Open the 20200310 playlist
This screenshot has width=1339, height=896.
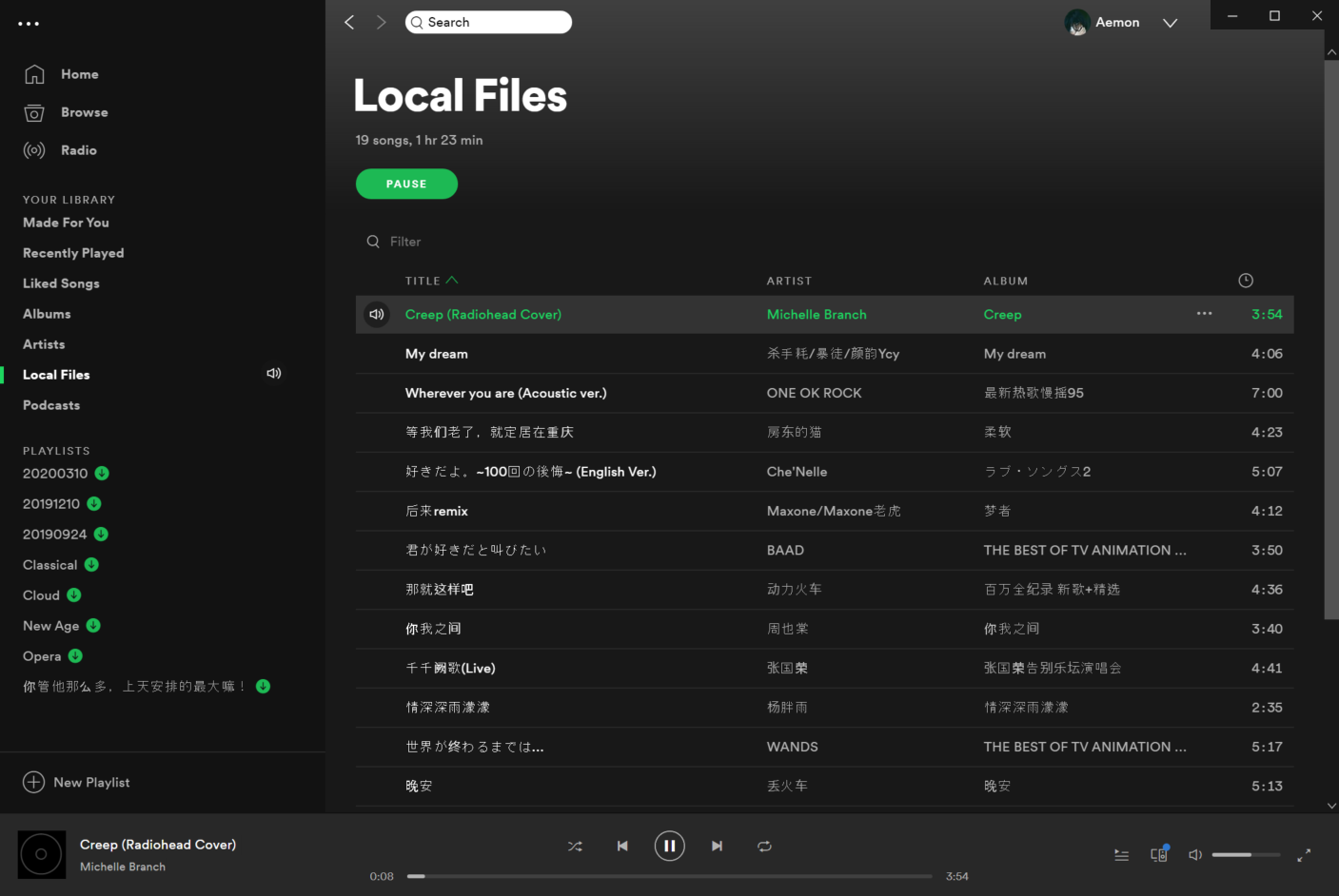[55, 474]
